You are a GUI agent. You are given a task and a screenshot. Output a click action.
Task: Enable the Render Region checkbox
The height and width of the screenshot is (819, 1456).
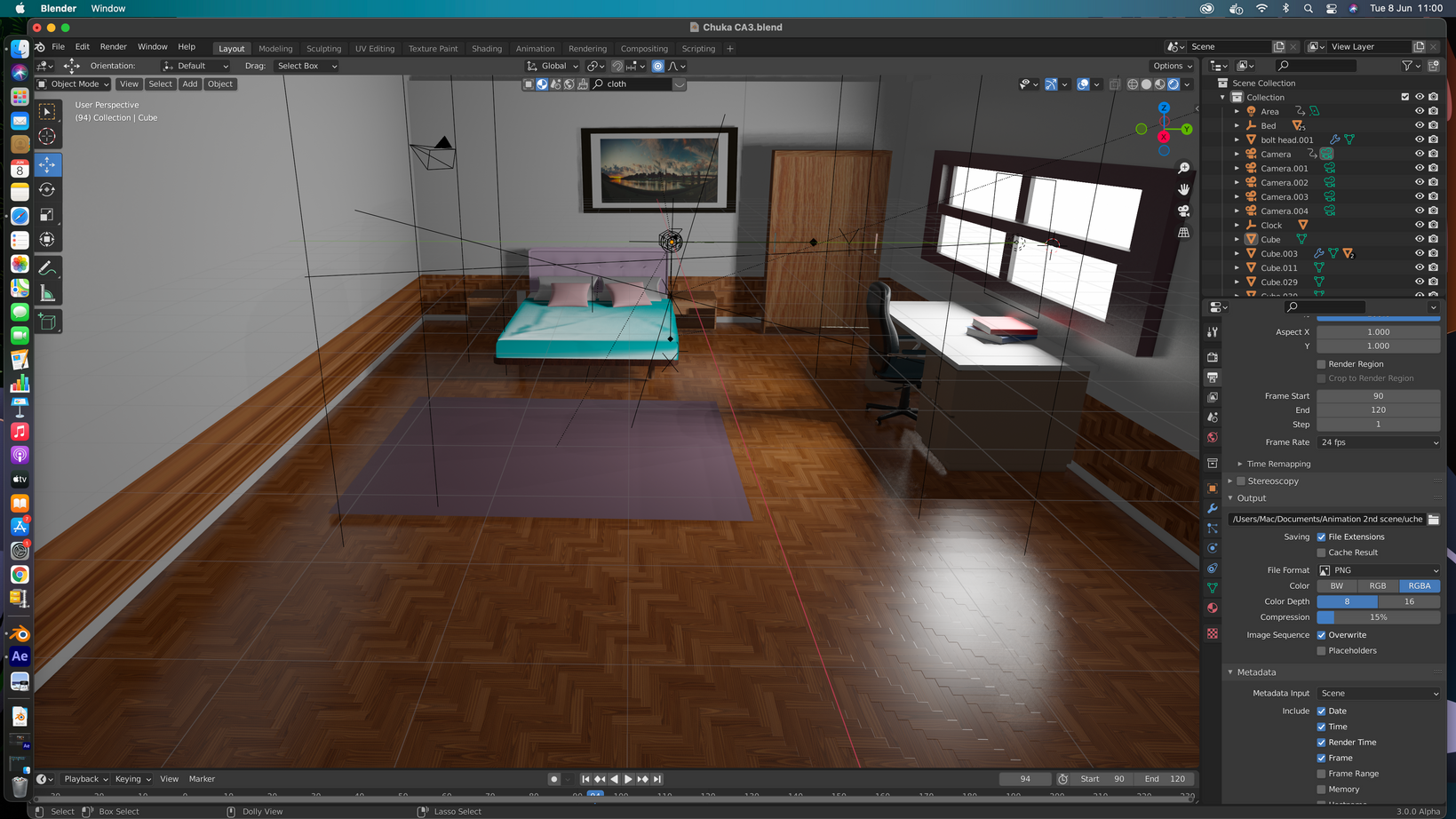point(1321,364)
